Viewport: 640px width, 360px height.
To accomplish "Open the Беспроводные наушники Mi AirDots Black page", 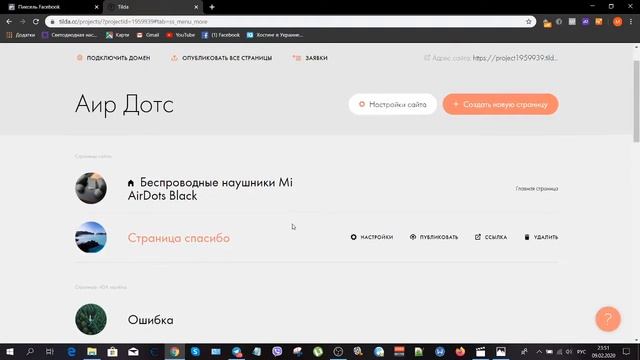I will 210,189.
